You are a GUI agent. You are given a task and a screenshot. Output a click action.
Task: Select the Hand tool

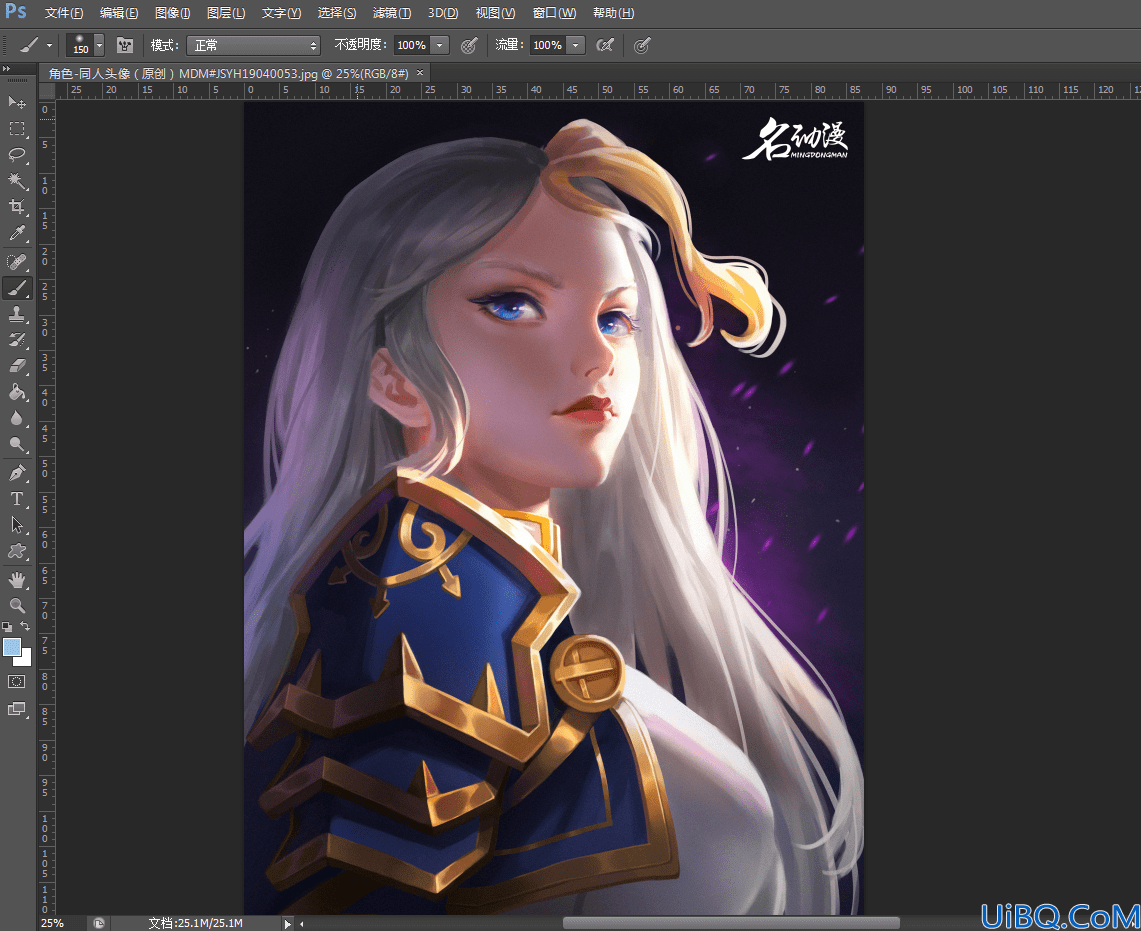(17, 580)
